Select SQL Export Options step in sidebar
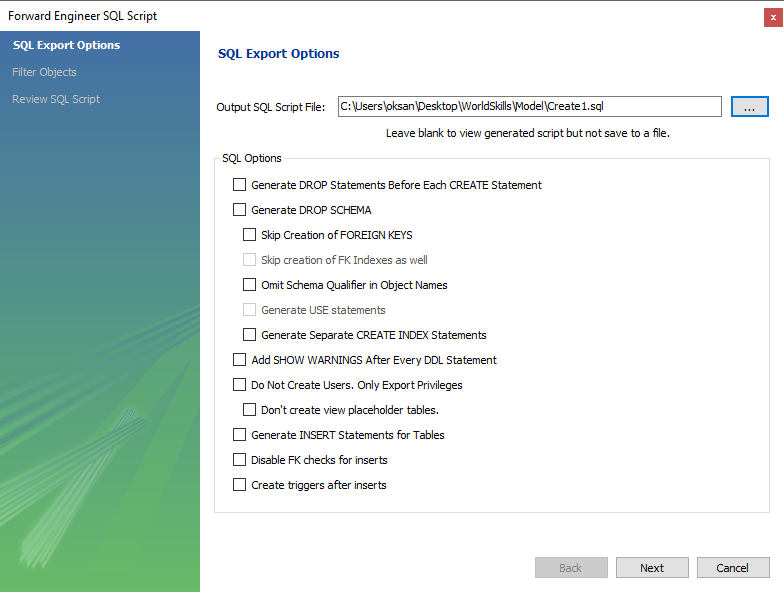Image resolution: width=784 pixels, height=592 pixels. click(66, 45)
